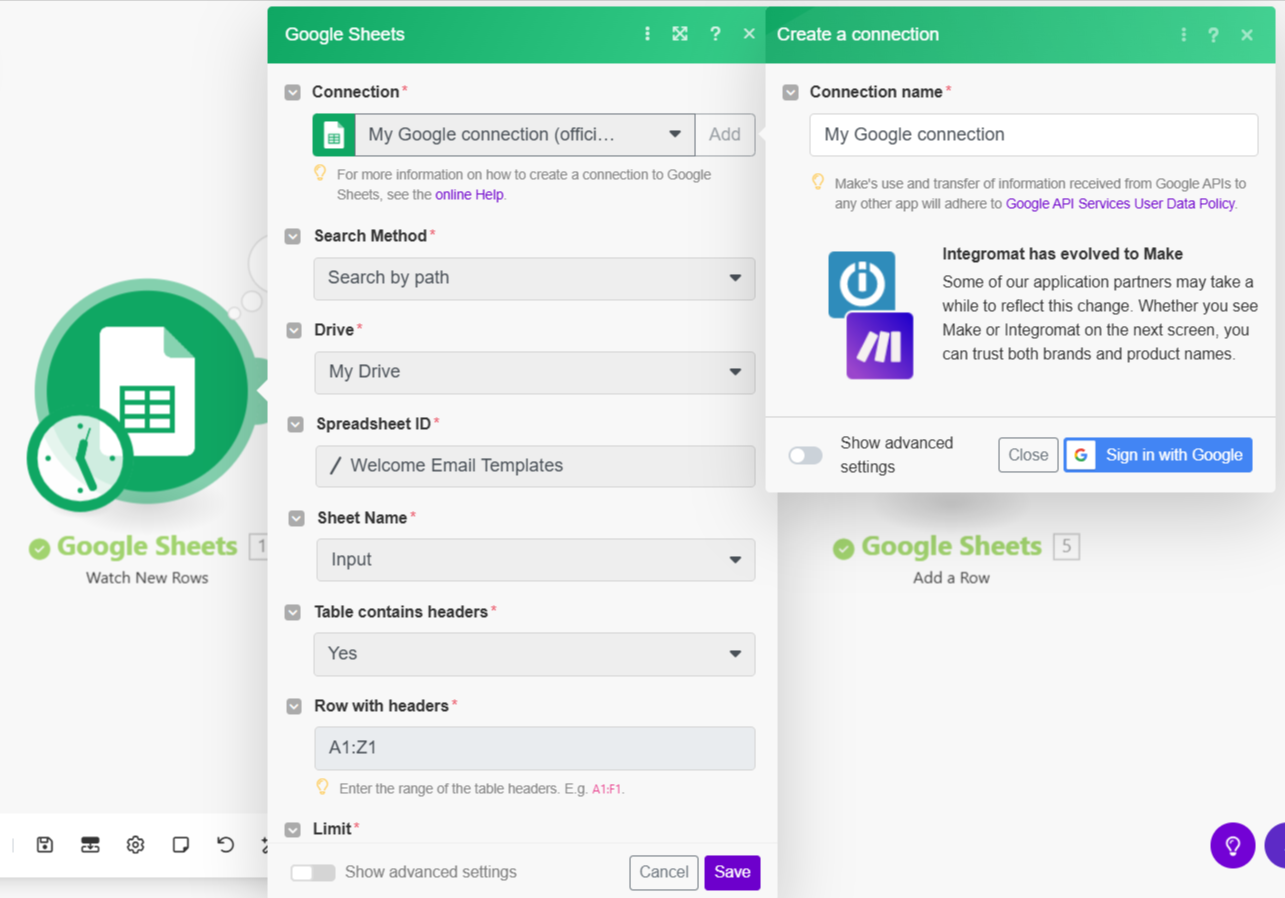Toggle the Connection field checkbox
The width and height of the screenshot is (1285, 898).
point(293,92)
